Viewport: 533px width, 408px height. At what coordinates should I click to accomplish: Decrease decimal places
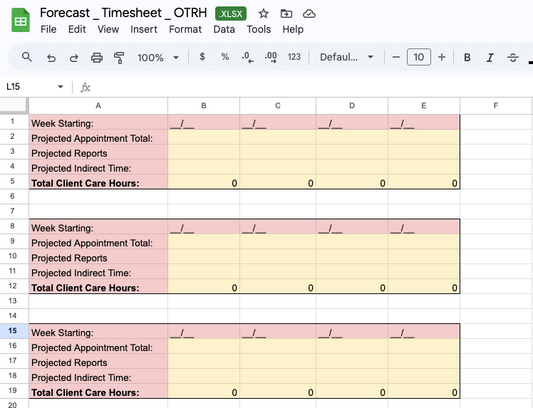coord(247,57)
